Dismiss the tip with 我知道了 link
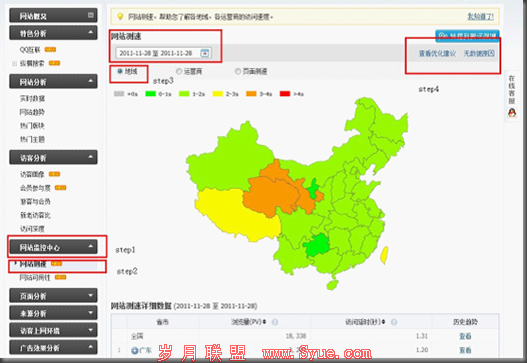The width and height of the screenshot is (527, 363). point(481,16)
